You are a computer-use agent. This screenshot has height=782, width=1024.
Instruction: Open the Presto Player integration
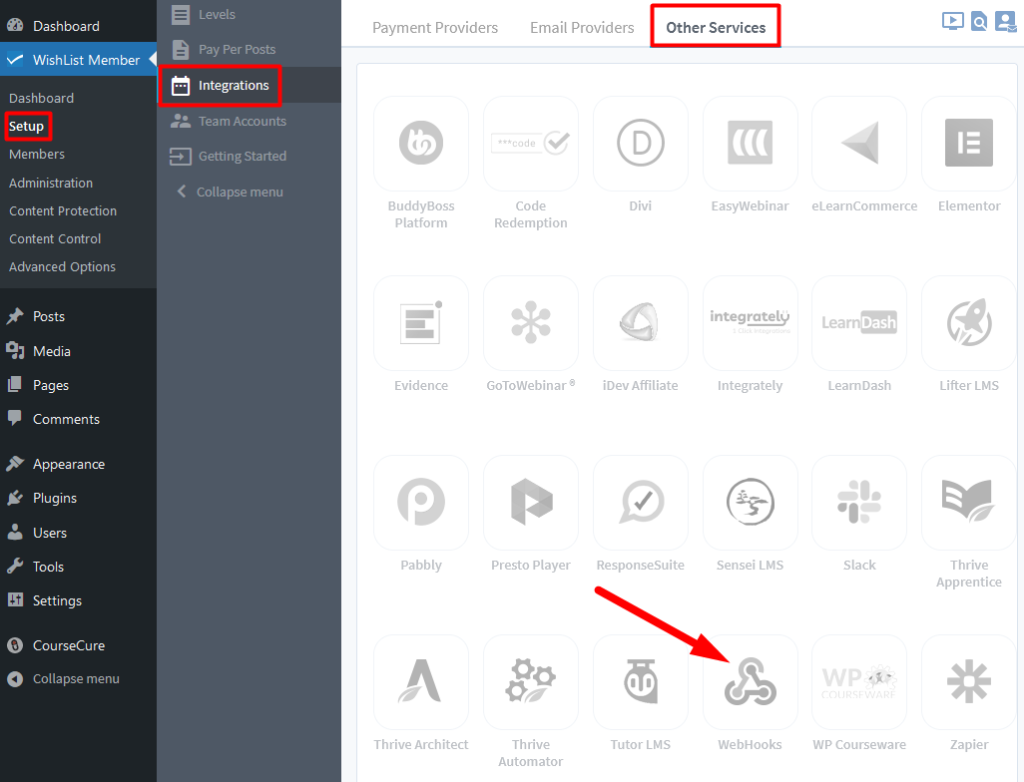(x=530, y=503)
